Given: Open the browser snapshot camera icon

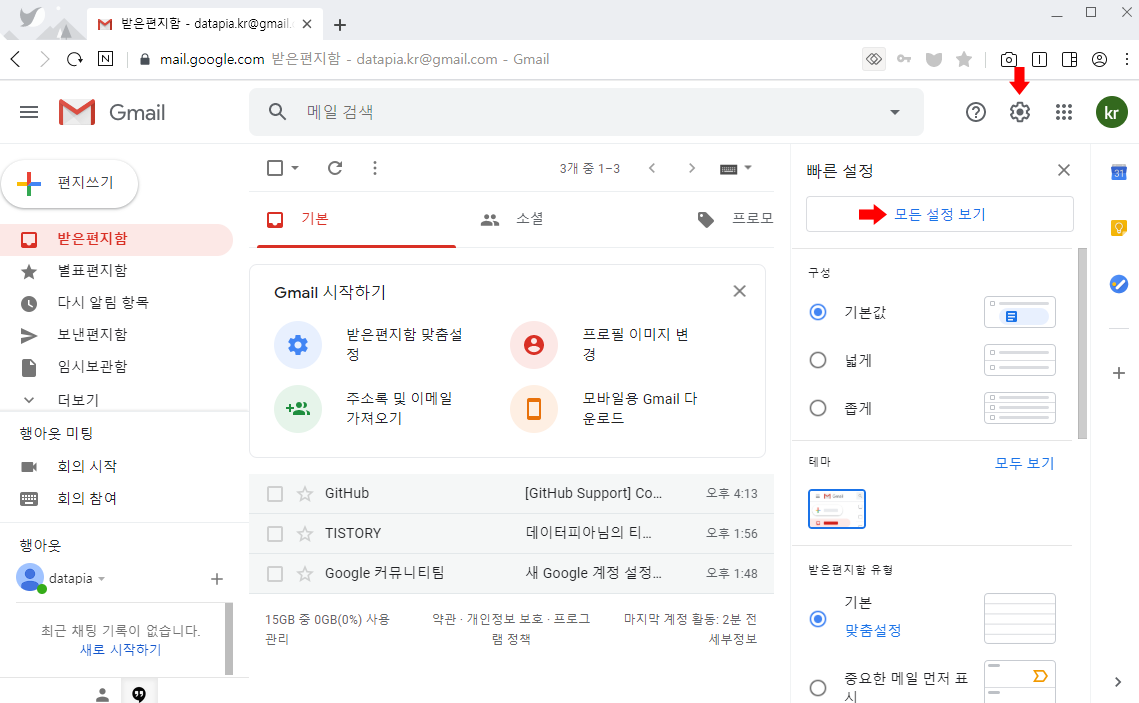Looking at the screenshot, I should [x=1009, y=60].
